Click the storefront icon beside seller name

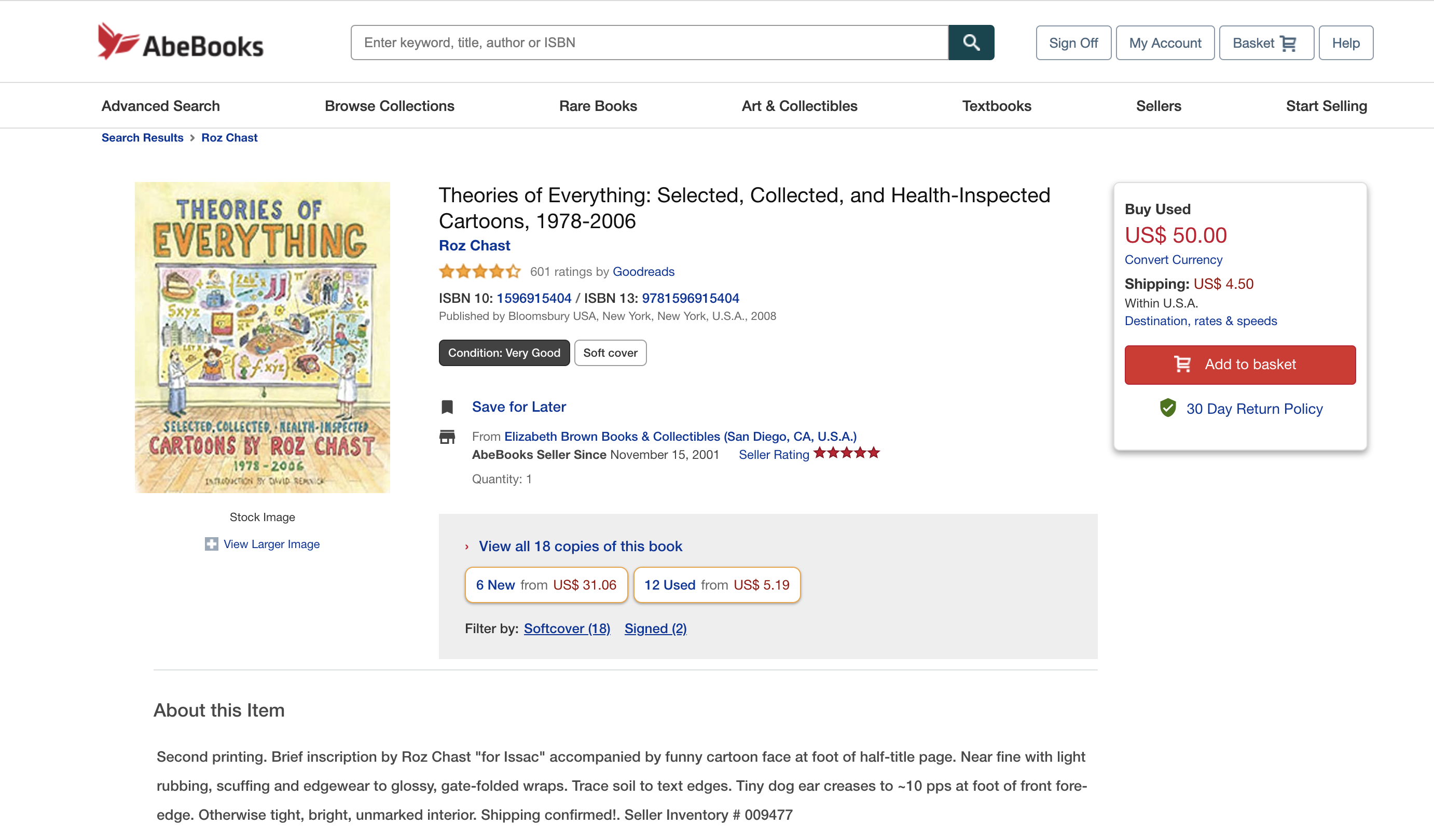(x=447, y=437)
